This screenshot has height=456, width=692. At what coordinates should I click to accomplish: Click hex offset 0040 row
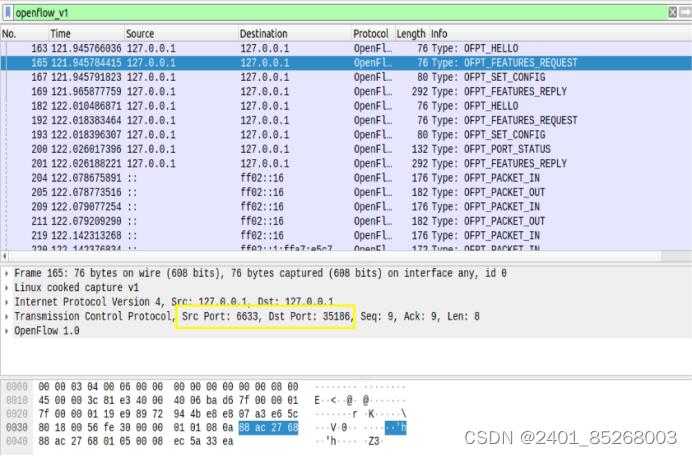point(17,441)
